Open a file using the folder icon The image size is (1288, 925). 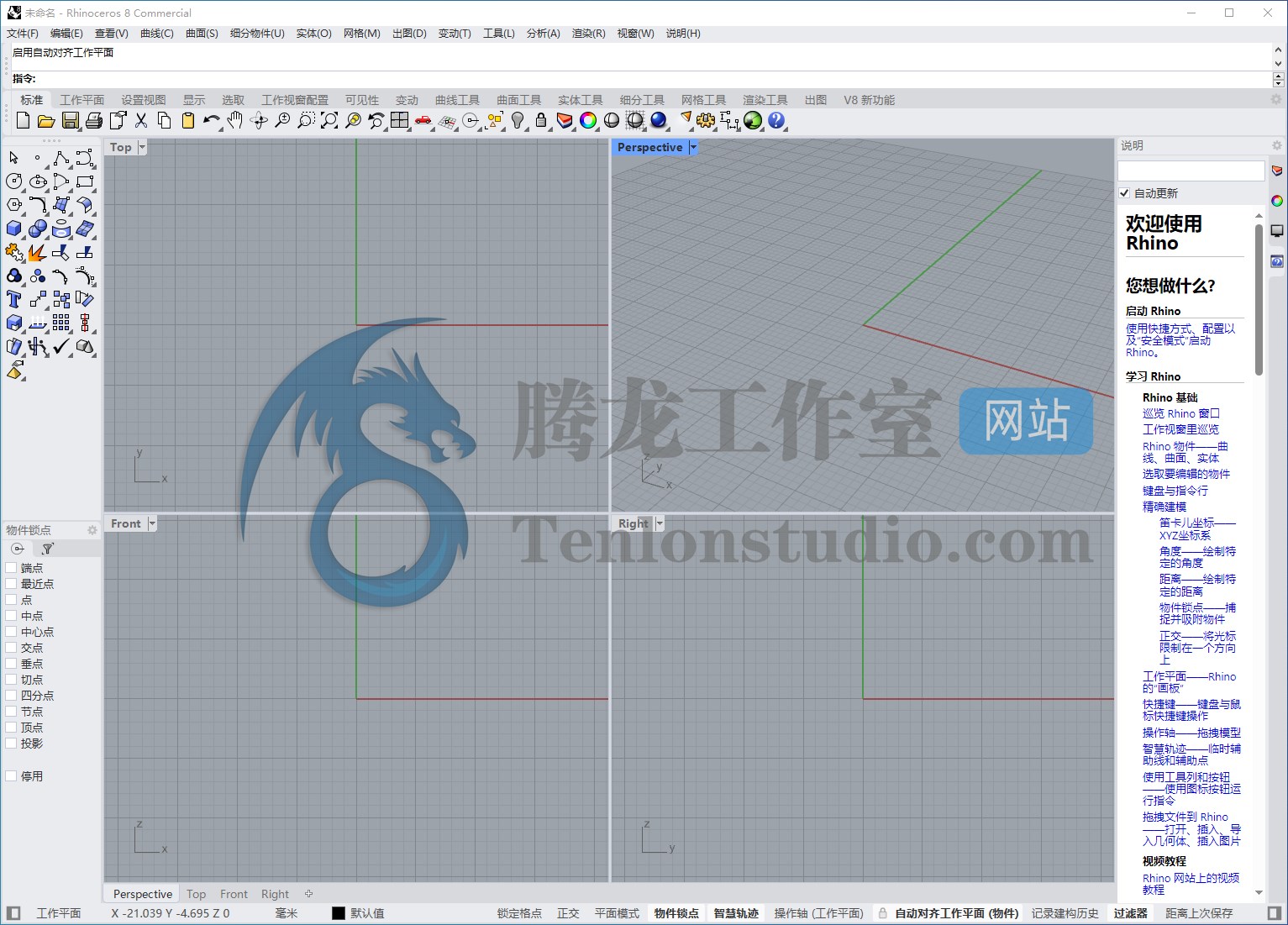47,121
